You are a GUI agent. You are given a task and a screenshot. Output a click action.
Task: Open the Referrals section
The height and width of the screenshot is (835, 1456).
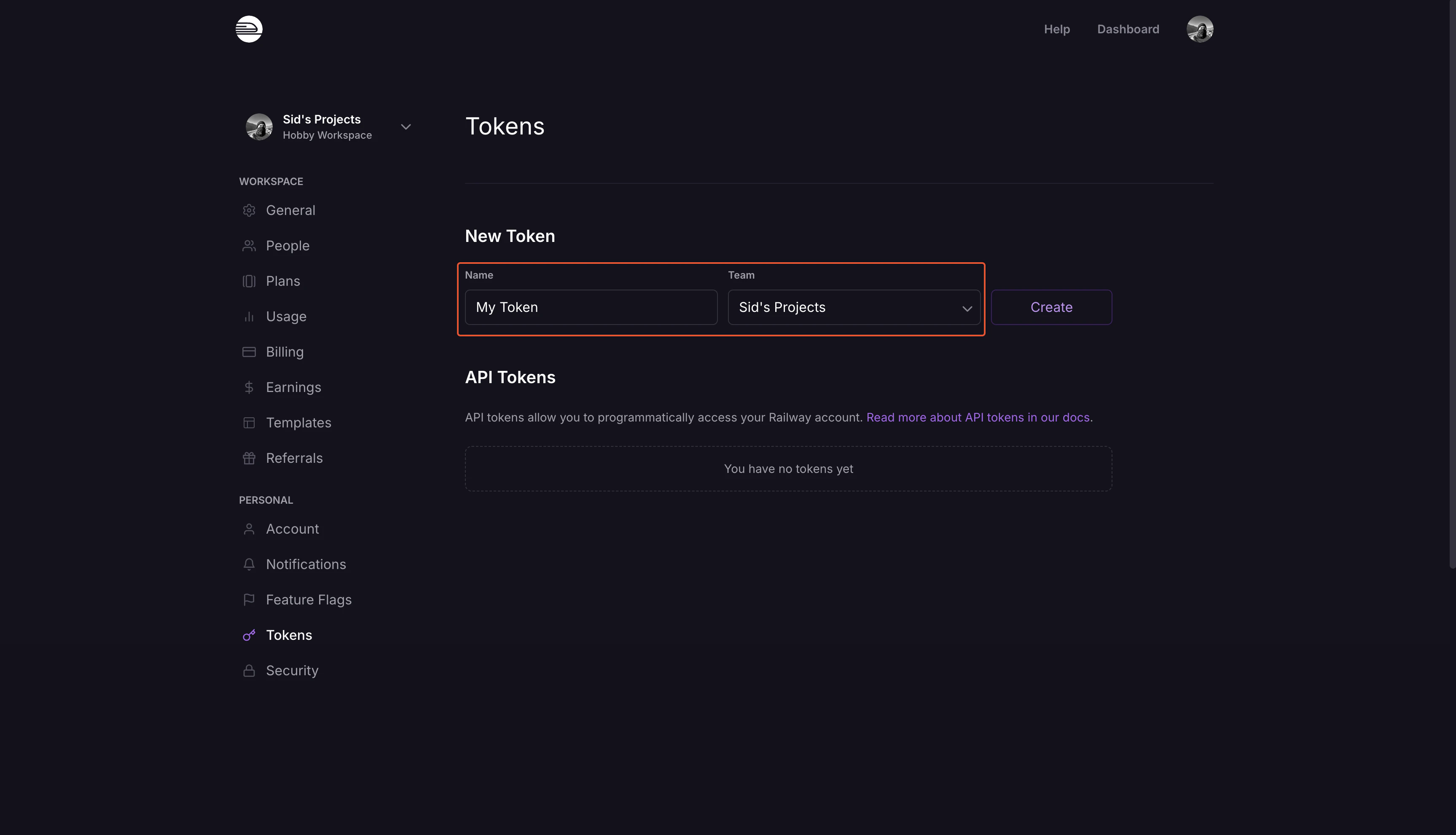coord(294,458)
